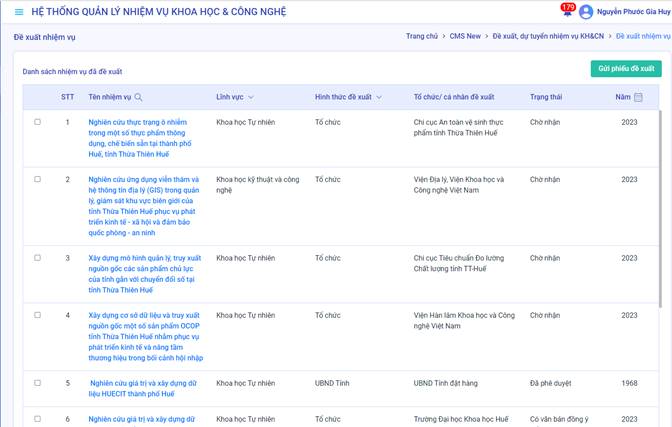
Task: Open task 'Xây dựng cơ sở dữ liệu' link
Action: (x=146, y=337)
